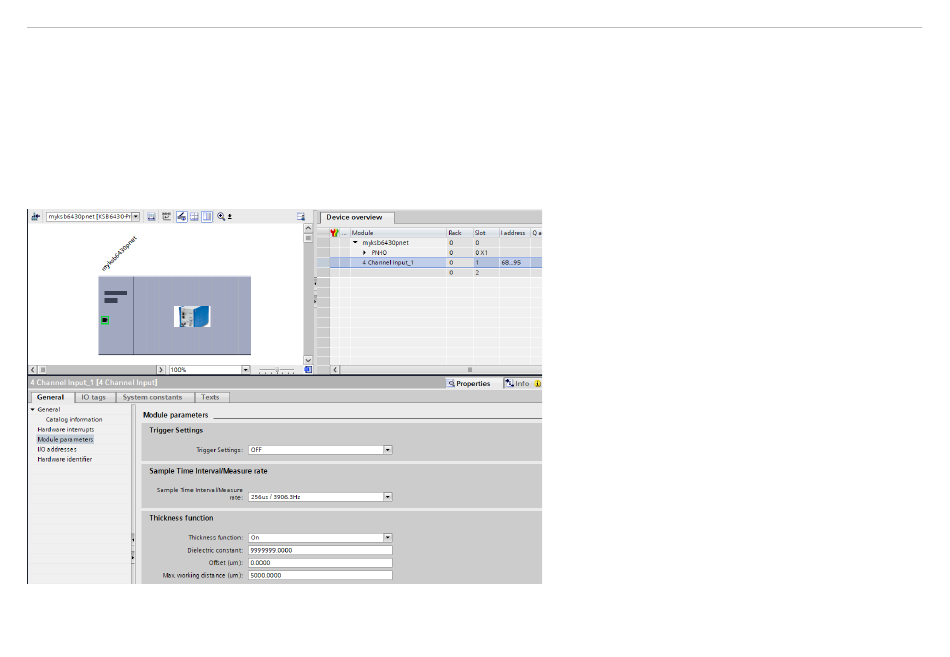Screen dimensions: 950x657
Task: Click the down arrow of the vertical scrollbar
Action: 308,360
